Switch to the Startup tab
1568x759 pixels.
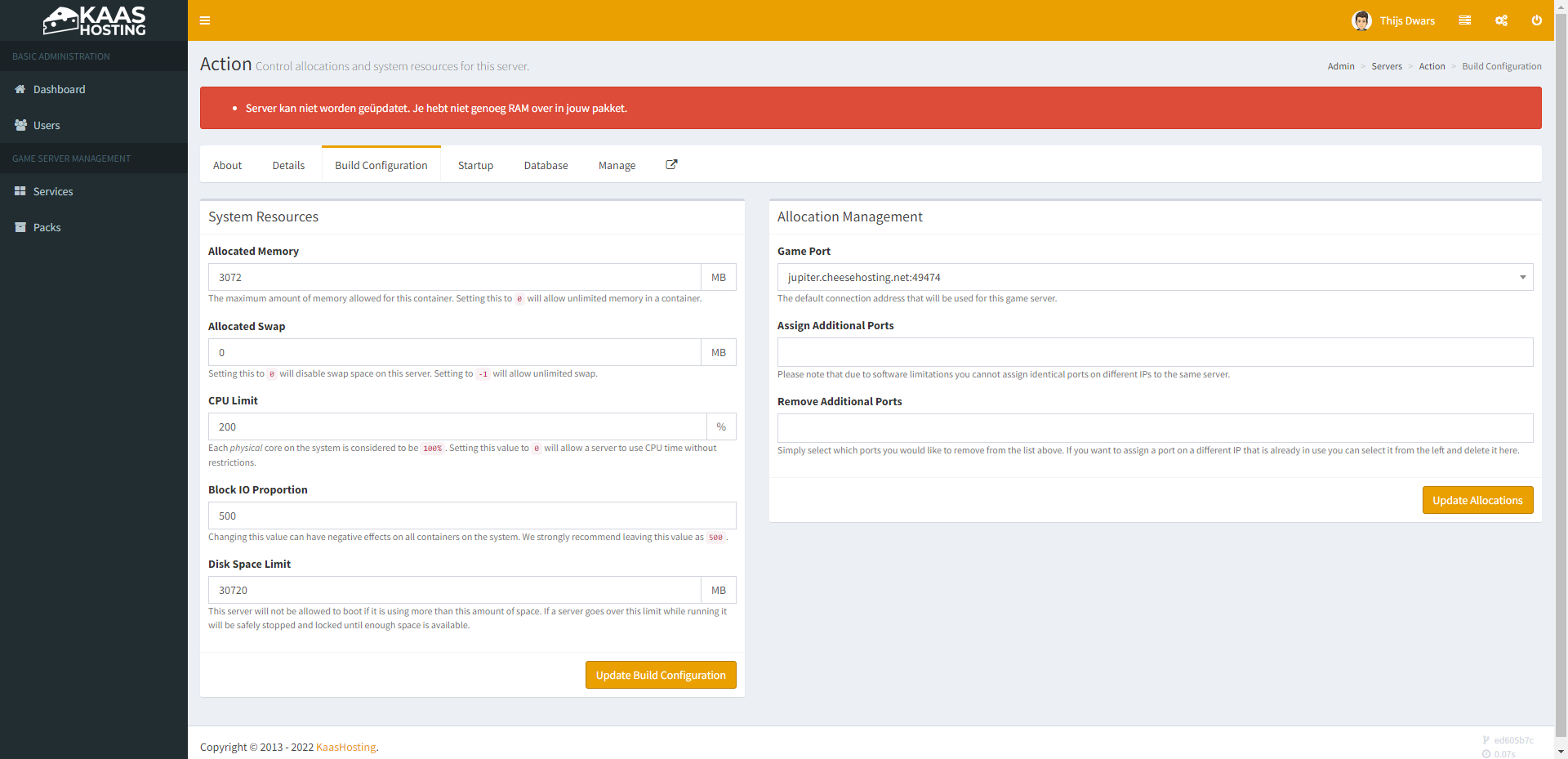click(475, 165)
